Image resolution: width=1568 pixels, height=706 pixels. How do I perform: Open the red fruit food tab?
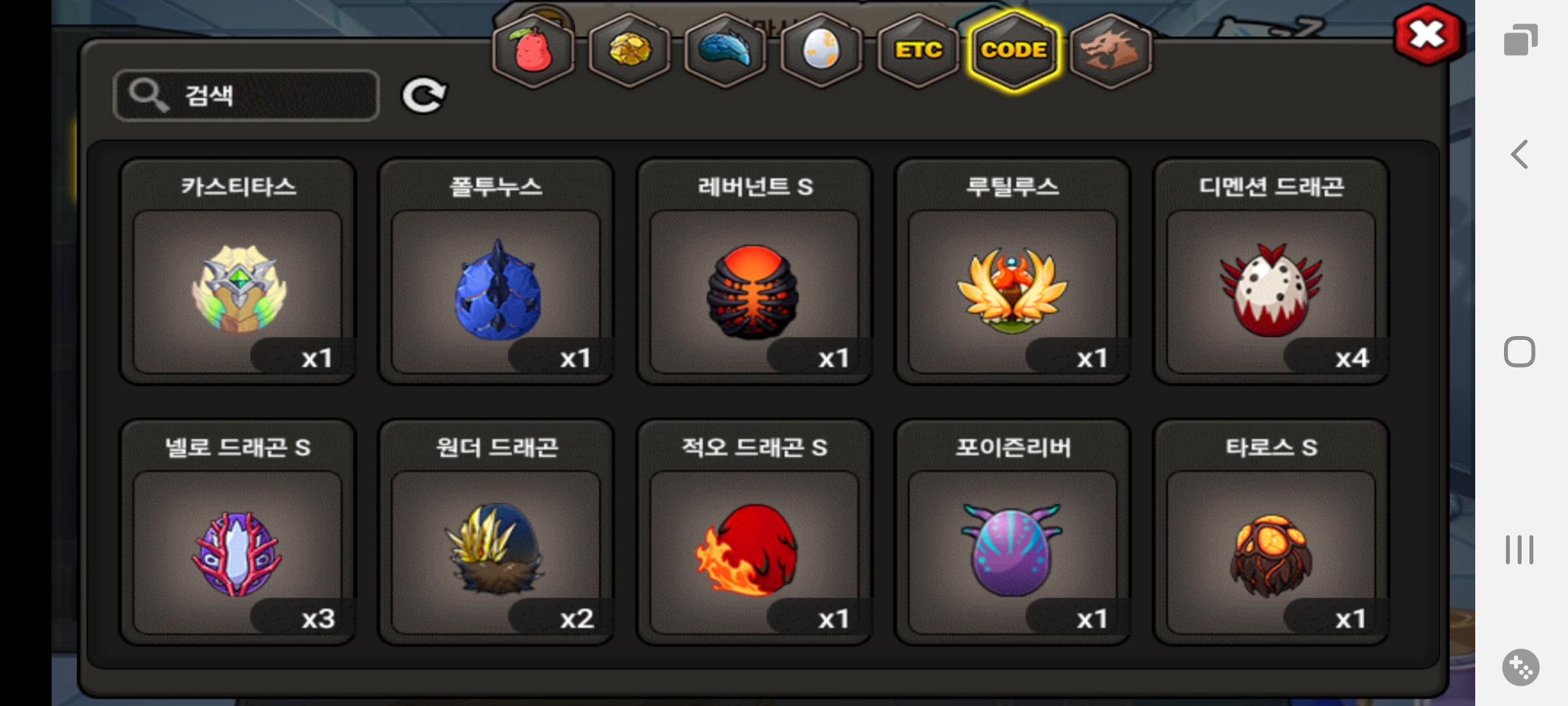[x=533, y=51]
